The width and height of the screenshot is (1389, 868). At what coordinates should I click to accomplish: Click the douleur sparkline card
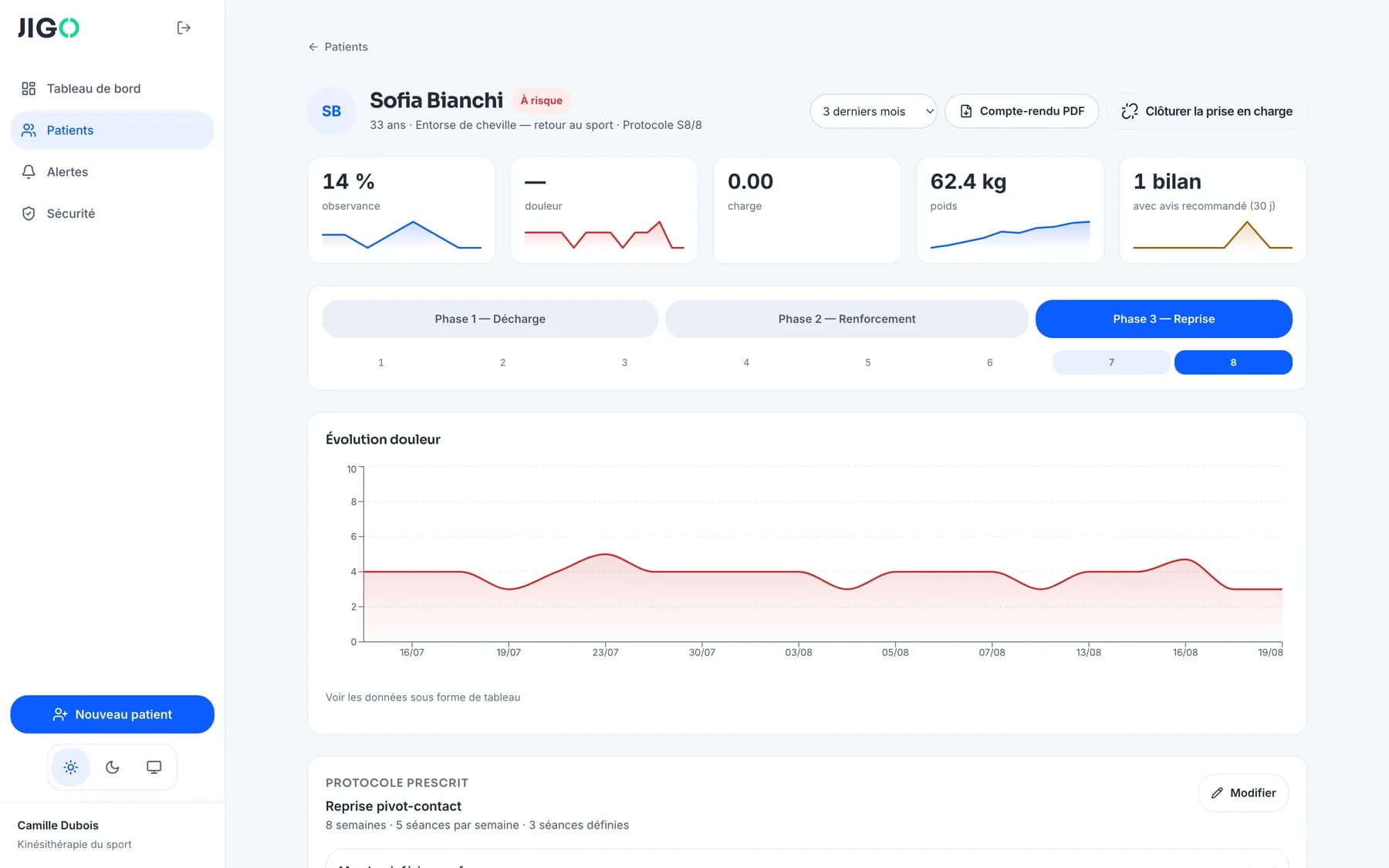pos(604,211)
